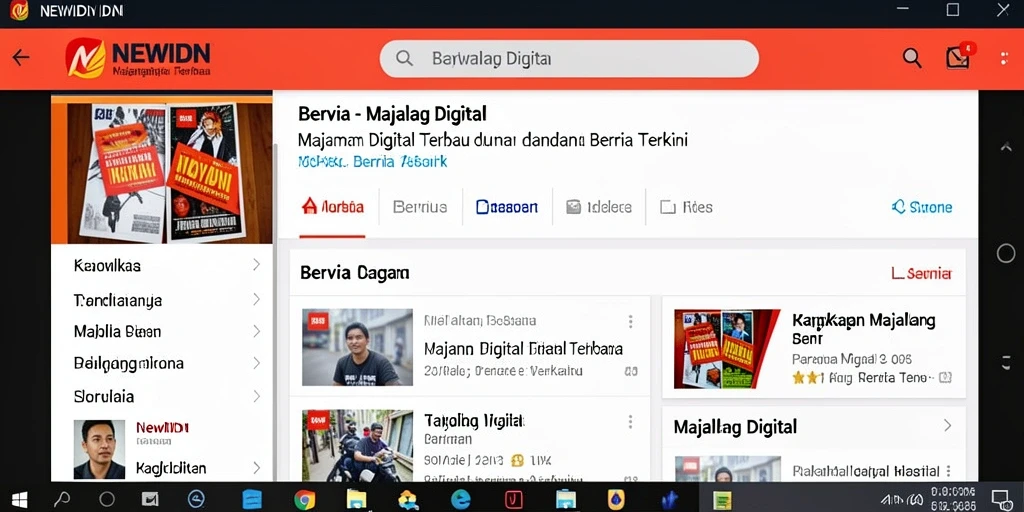Viewport: 1024px width, 512px height.
Task: Click into the Barwalag Digital search field
Action: click(569, 59)
